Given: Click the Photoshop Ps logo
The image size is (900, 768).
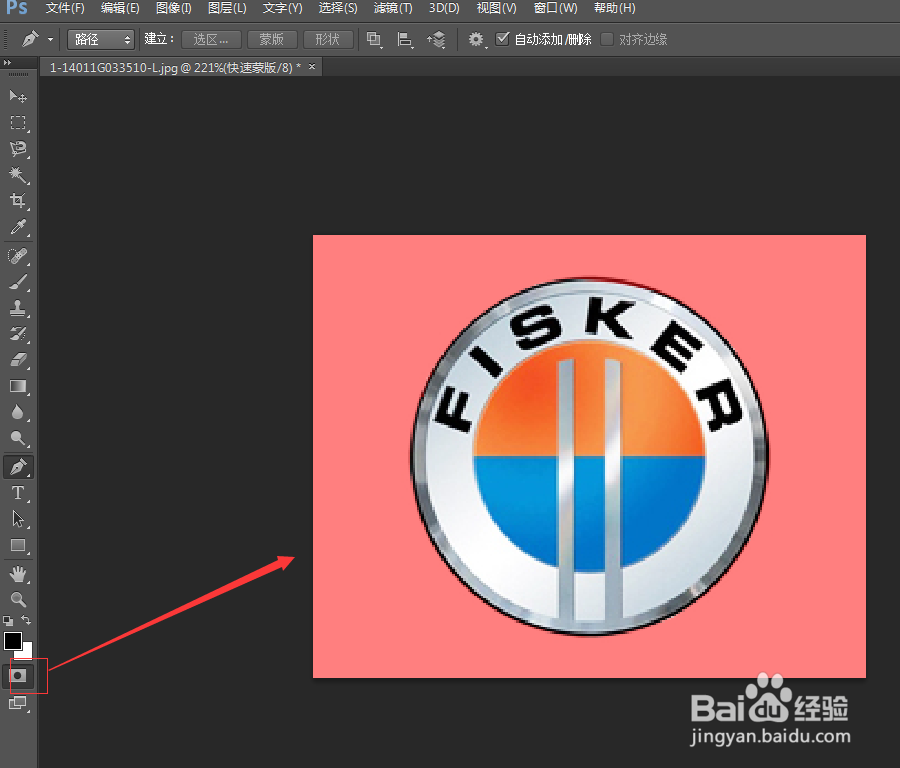Looking at the screenshot, I should tap(16, 7).
